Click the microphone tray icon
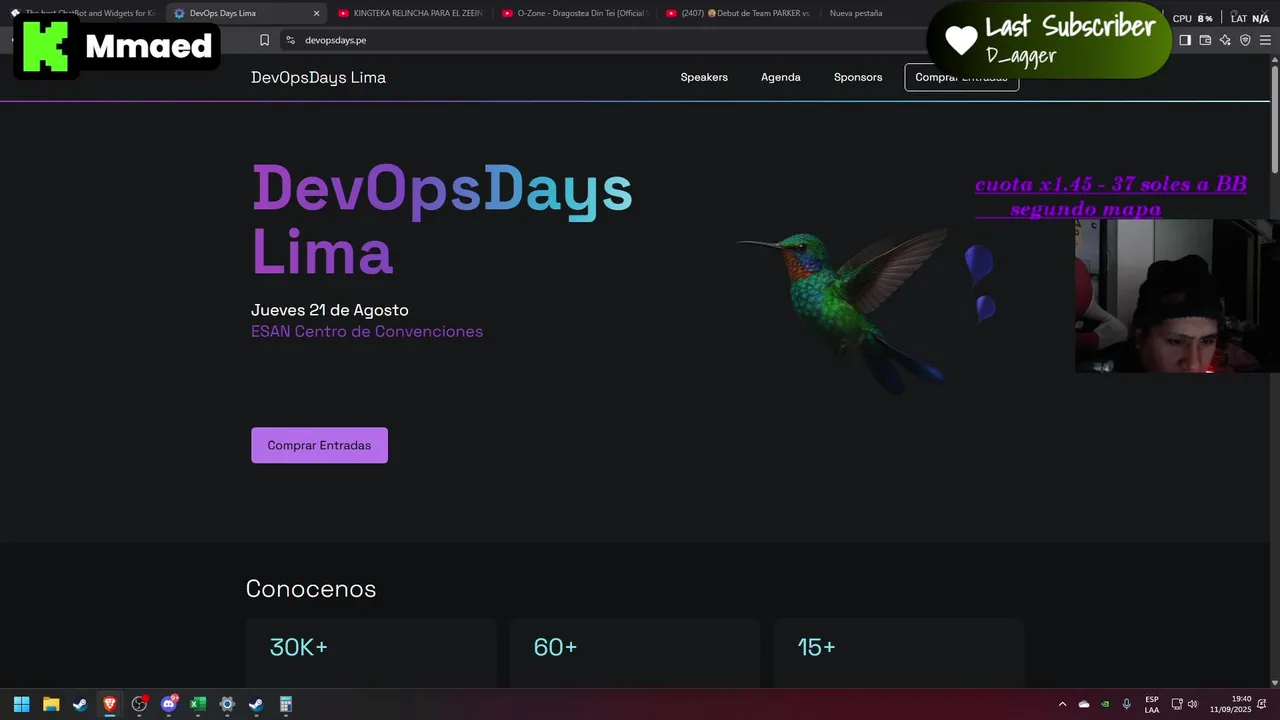This screenshot has height=720, width=1280. (1127, 704)
